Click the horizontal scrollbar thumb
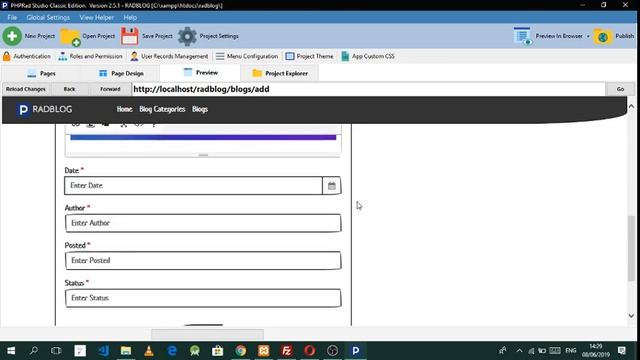 tap(207, 335)
